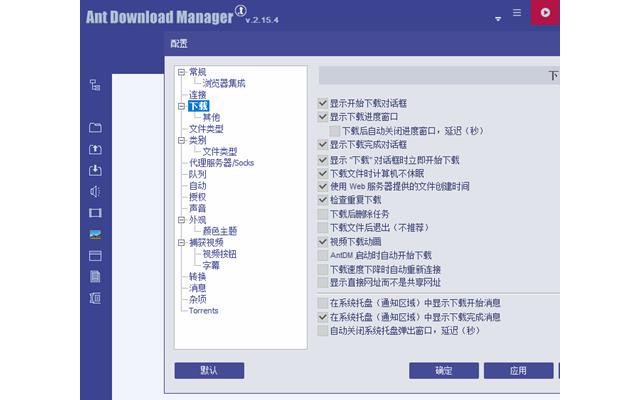Viewport: 640px width, 400px height.
Task: Select 浏览器集成 in the settings tree
Action: 224,84
